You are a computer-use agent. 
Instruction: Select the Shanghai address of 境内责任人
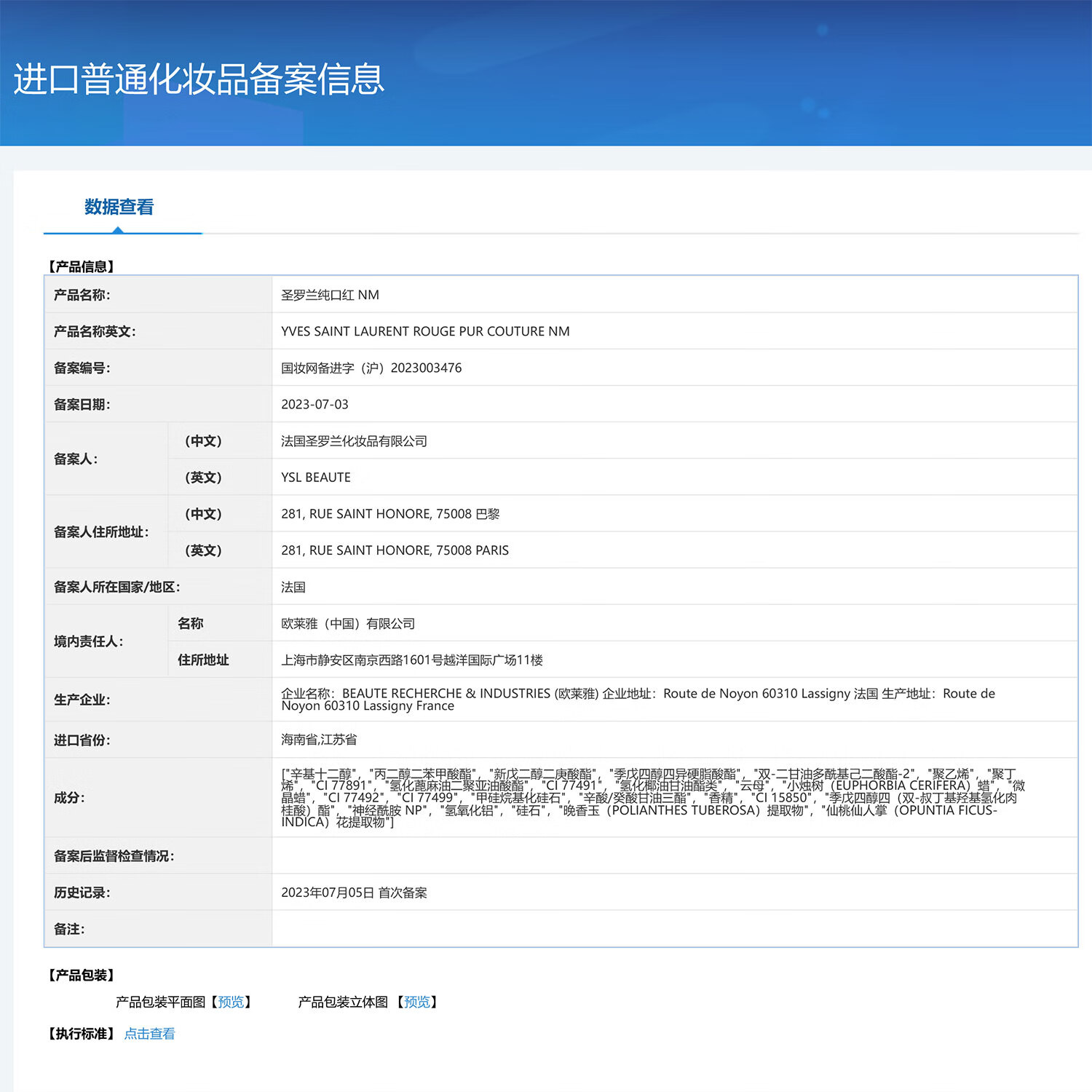click(413, 660)
